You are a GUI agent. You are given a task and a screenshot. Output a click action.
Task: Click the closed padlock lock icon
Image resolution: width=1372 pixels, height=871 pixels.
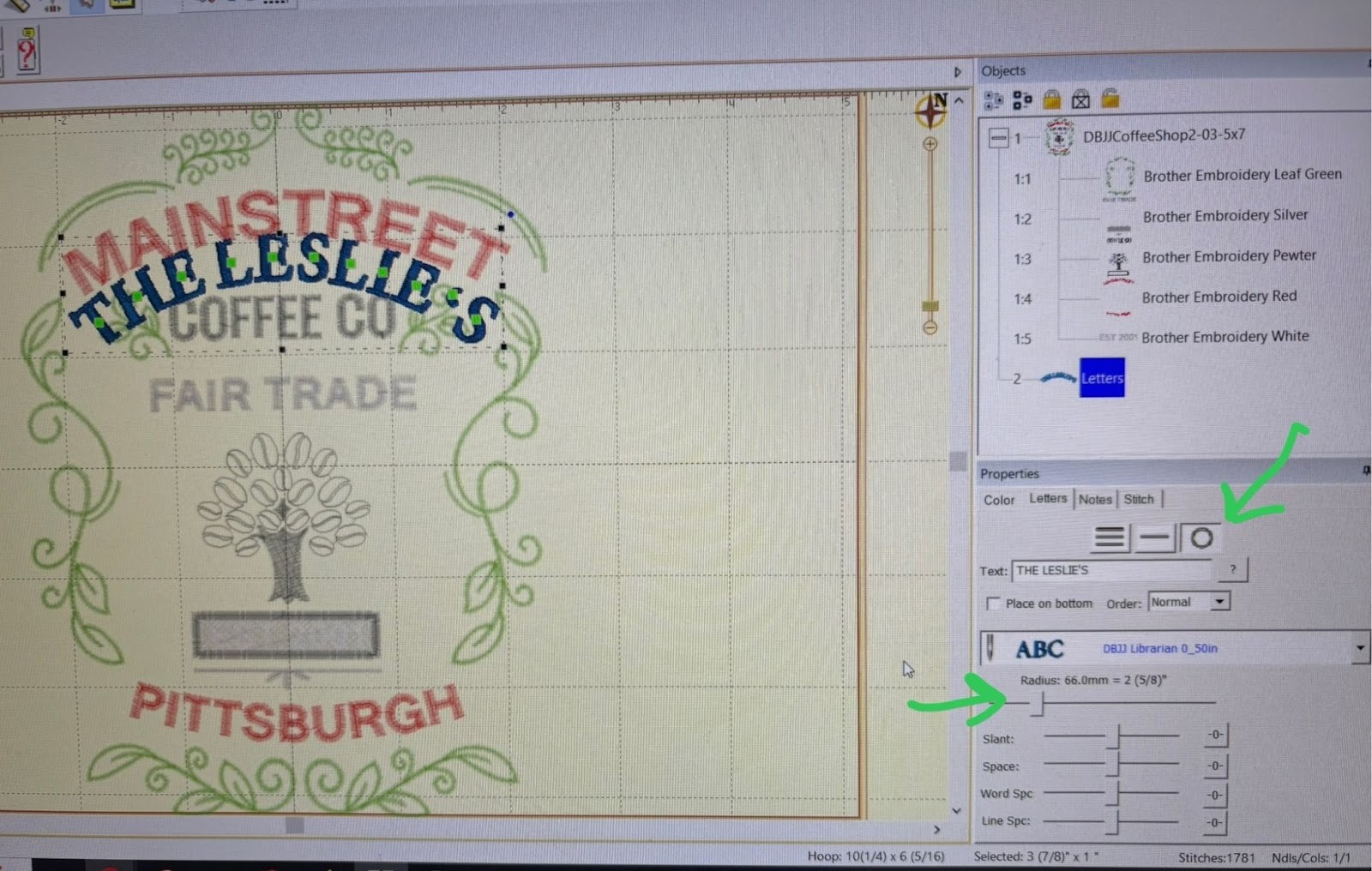(1052, 99)
